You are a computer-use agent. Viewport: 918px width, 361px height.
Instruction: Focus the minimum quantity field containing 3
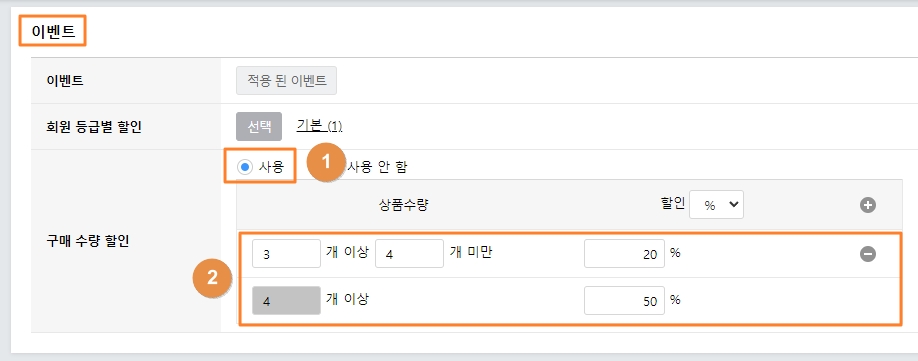pyautogui.click(x=286, y=253)
